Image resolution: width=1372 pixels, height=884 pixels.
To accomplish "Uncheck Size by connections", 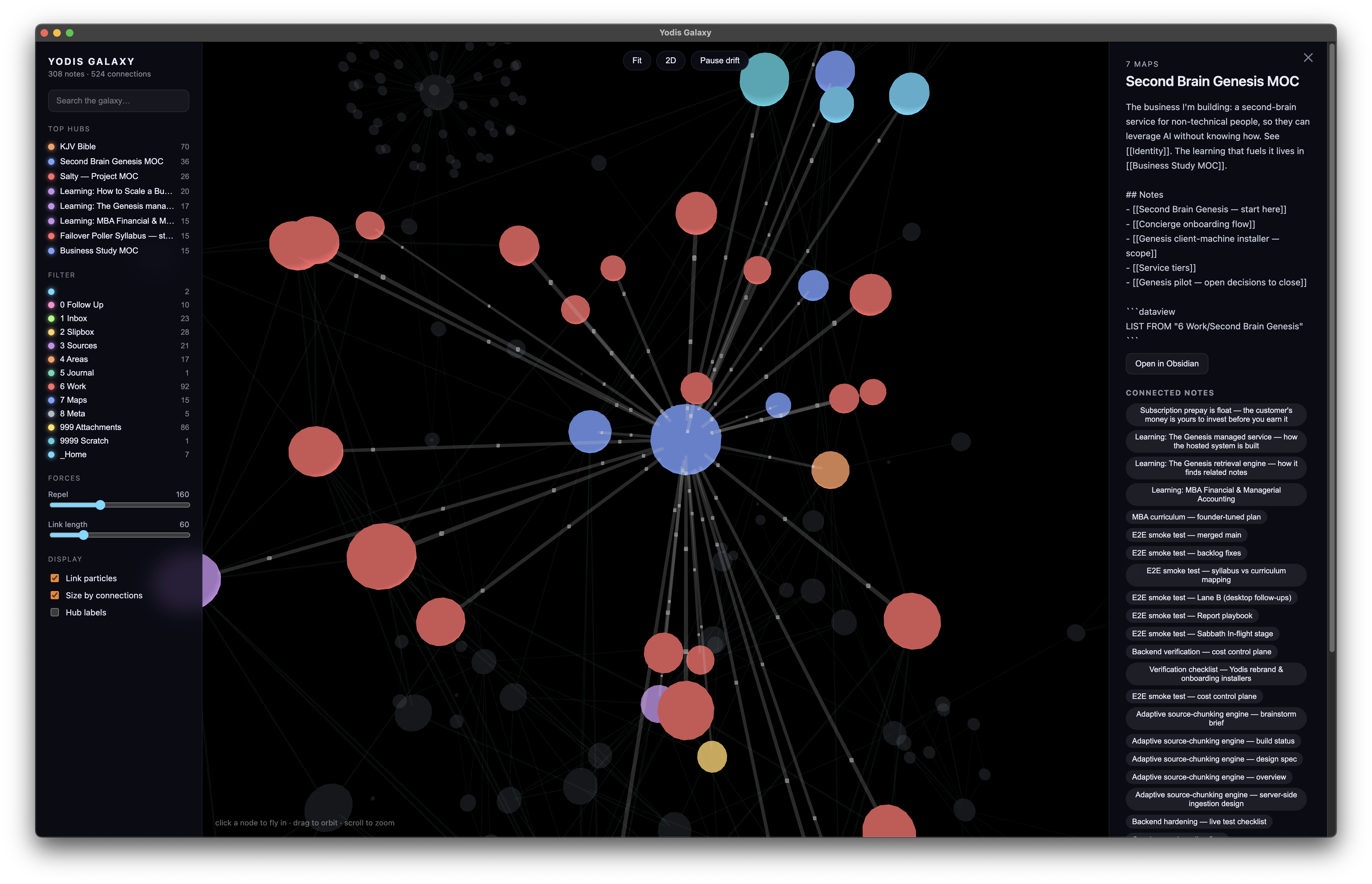I will 54,595.
